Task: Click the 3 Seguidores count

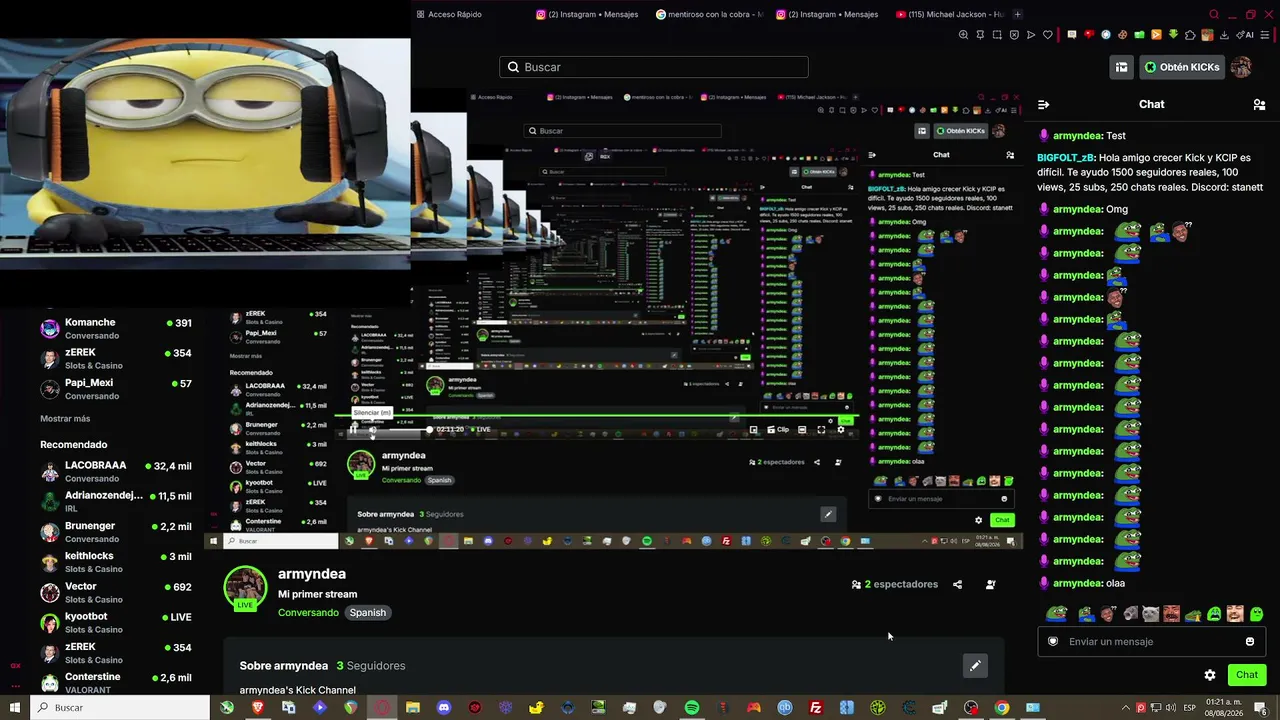Action: click(371, 666)
